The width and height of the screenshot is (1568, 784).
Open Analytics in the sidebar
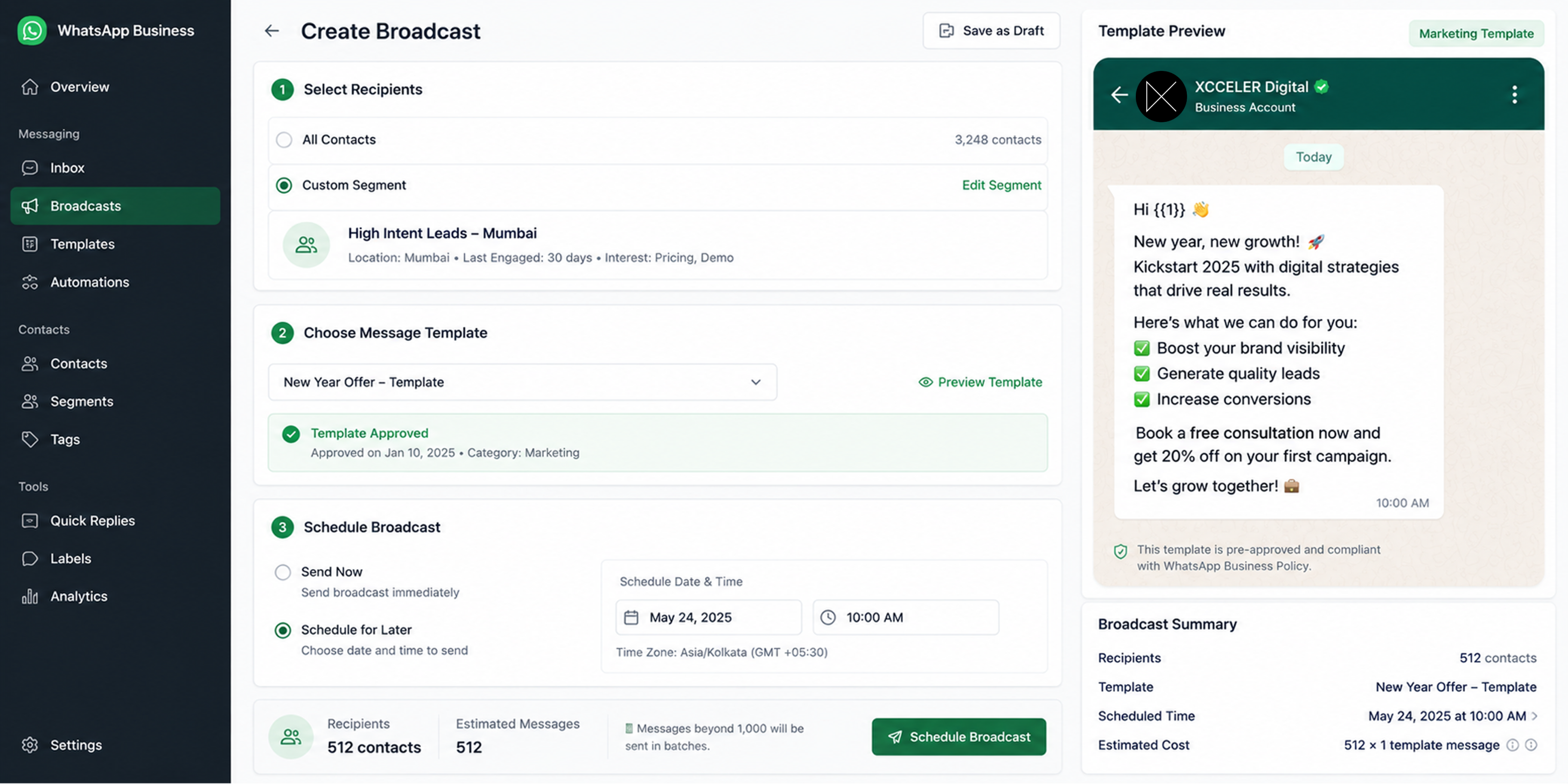pos(115,596)
